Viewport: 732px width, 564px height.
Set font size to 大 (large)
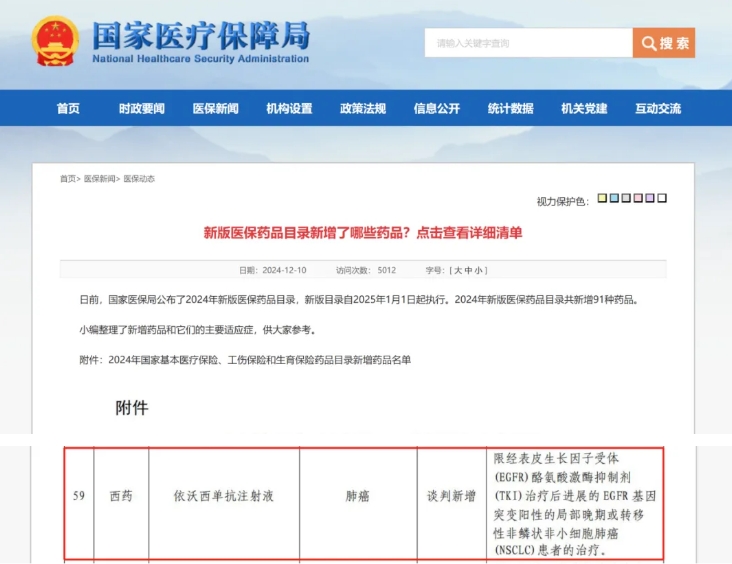pyautogui.click(x=457, y=270)
